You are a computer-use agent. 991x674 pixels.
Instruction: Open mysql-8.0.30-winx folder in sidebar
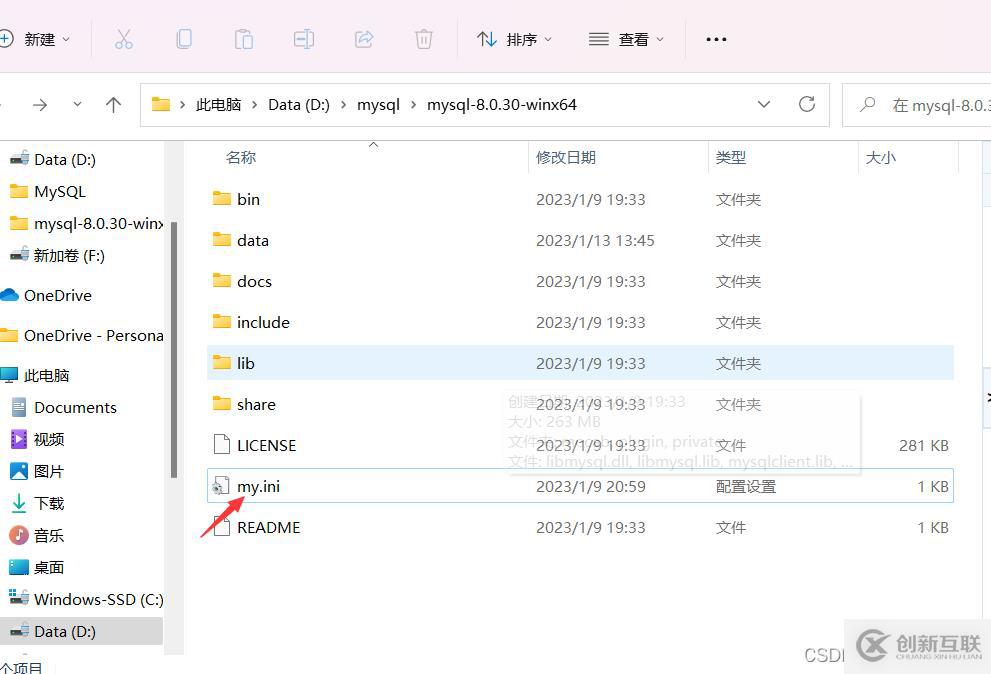(x=86, y=224)
